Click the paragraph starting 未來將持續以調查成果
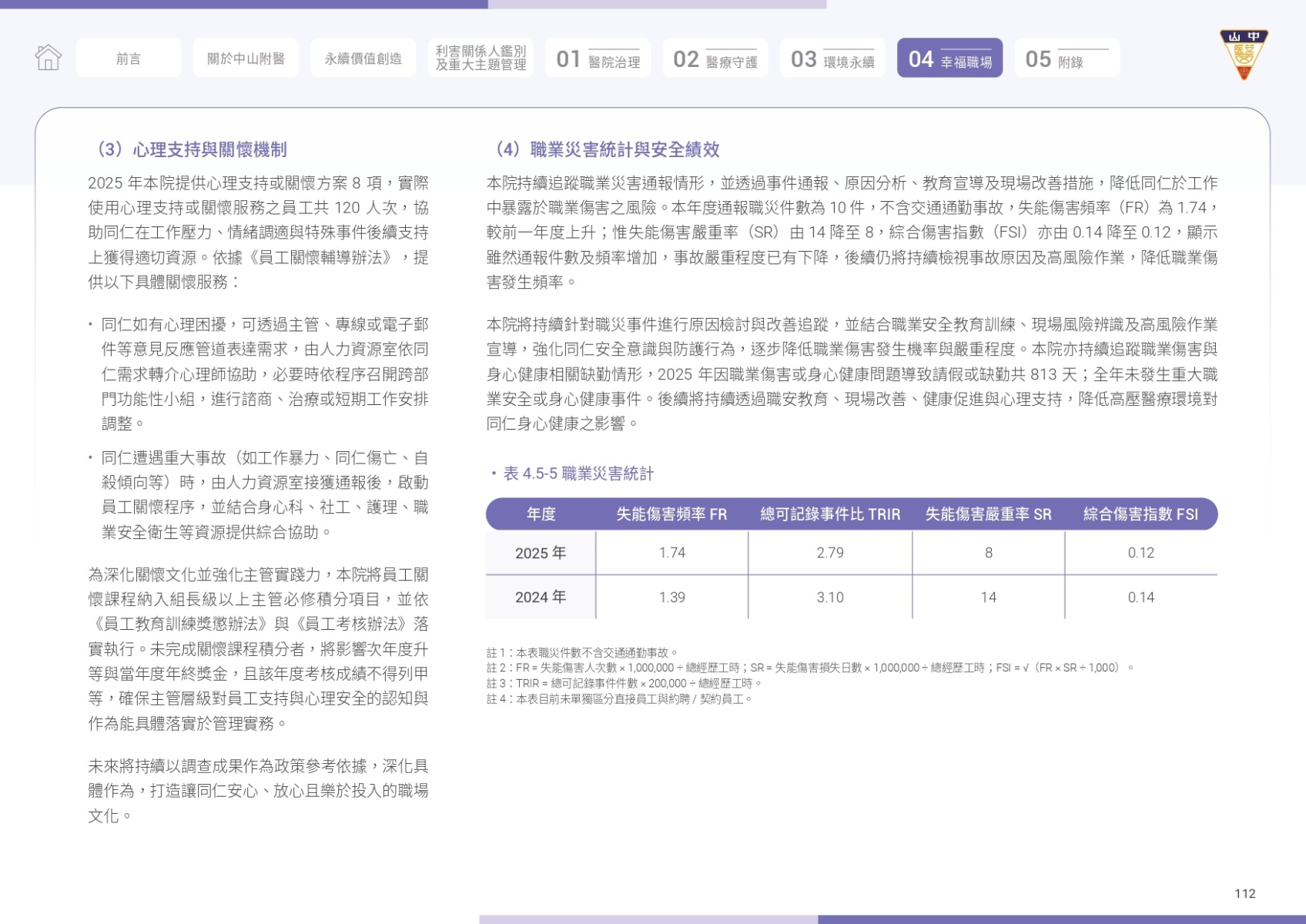 point(259,791)
